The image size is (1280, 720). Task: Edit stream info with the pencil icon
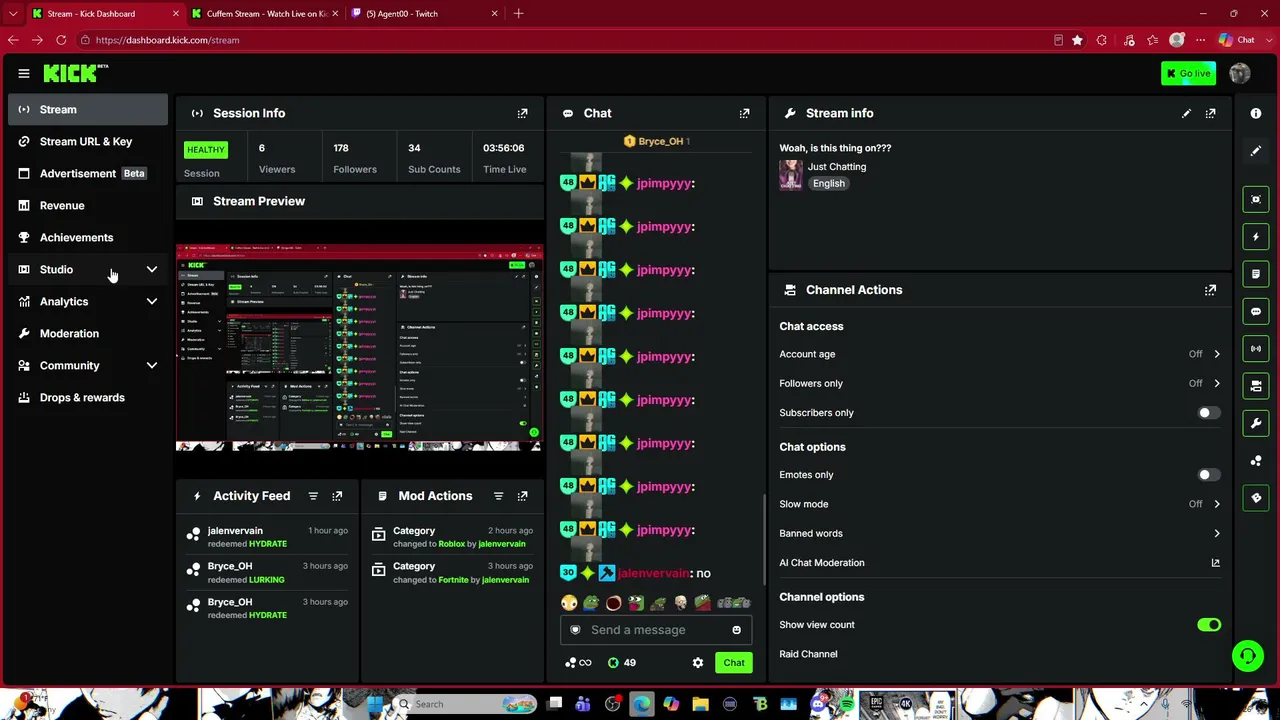[x=1186, y=114]
